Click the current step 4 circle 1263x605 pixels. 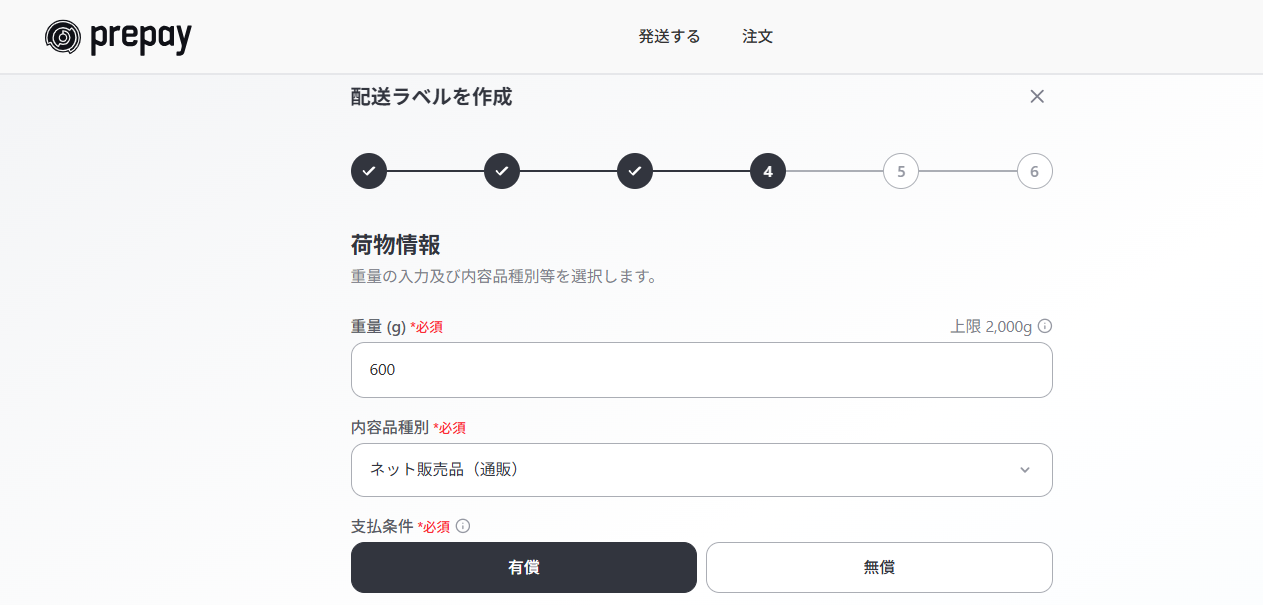coord(768,171)
